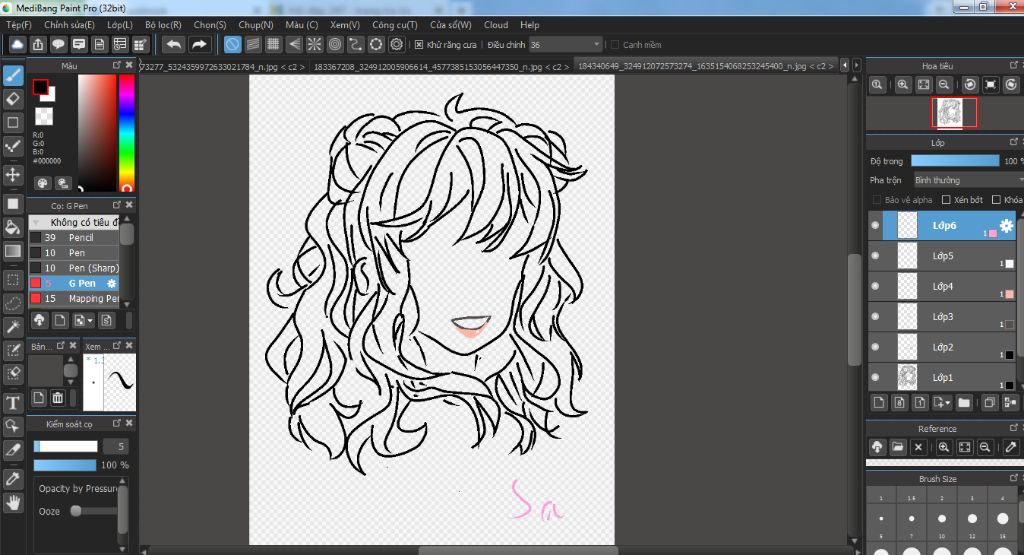
Task: Enable the concentric circle snap guide
Action: point(335,44)
